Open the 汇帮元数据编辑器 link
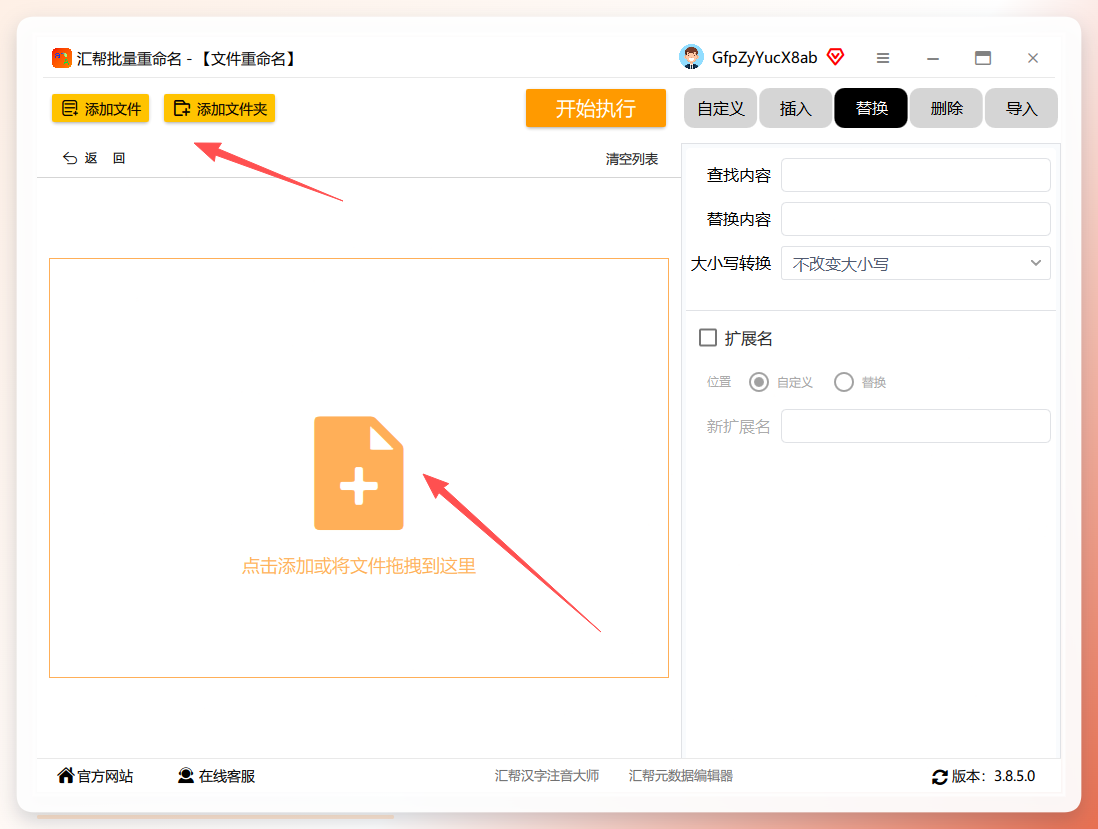 click(x=681, y=776)
